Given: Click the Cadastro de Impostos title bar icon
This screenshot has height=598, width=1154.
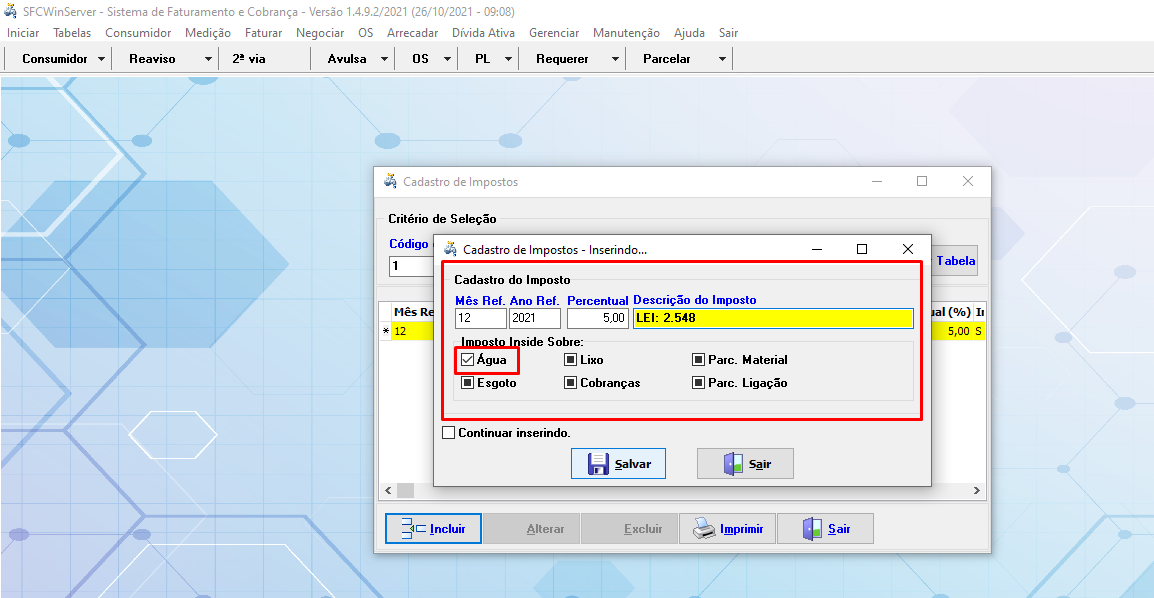Looking at the screenshot, I should [390, 182].
